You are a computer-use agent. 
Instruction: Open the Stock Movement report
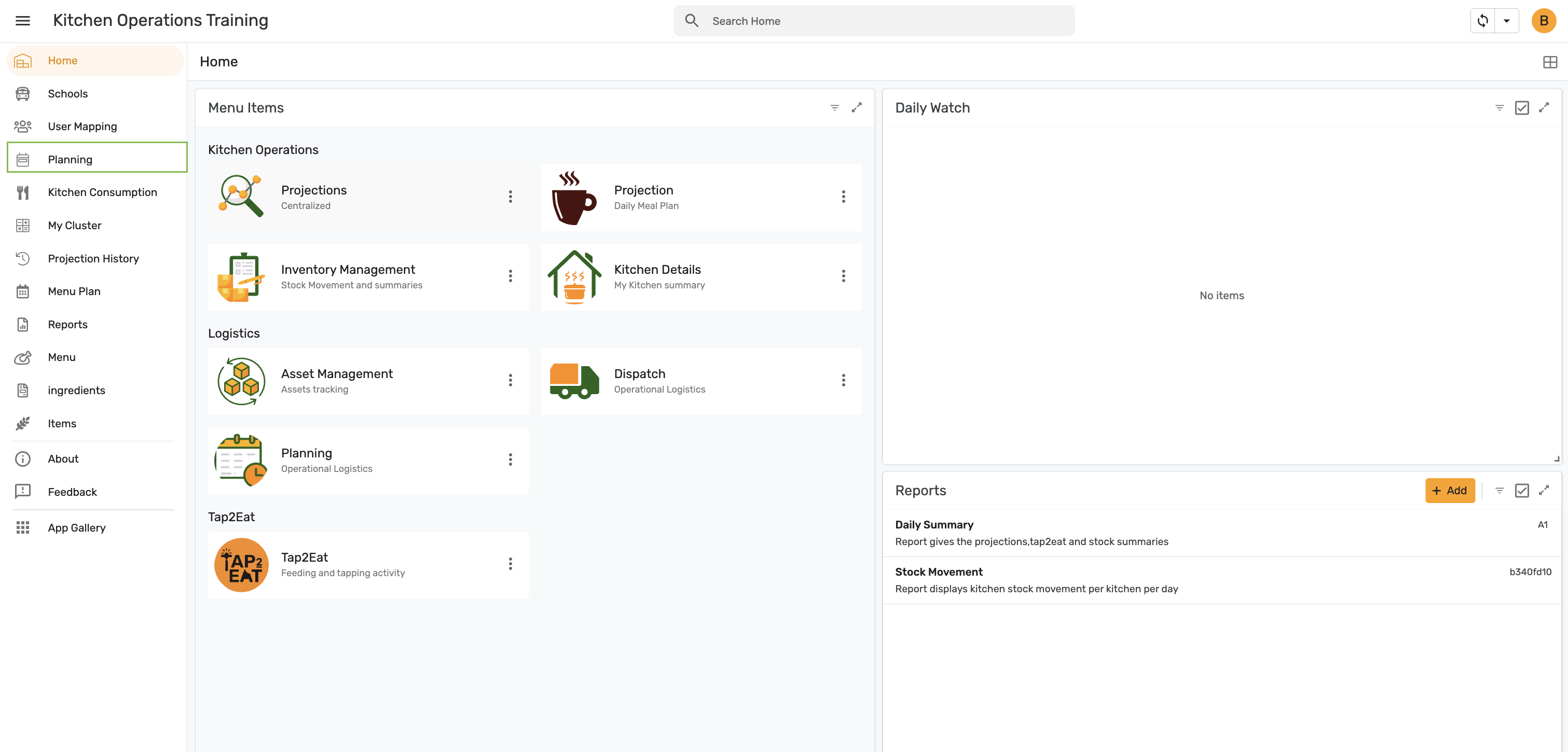coord(1221,580)
